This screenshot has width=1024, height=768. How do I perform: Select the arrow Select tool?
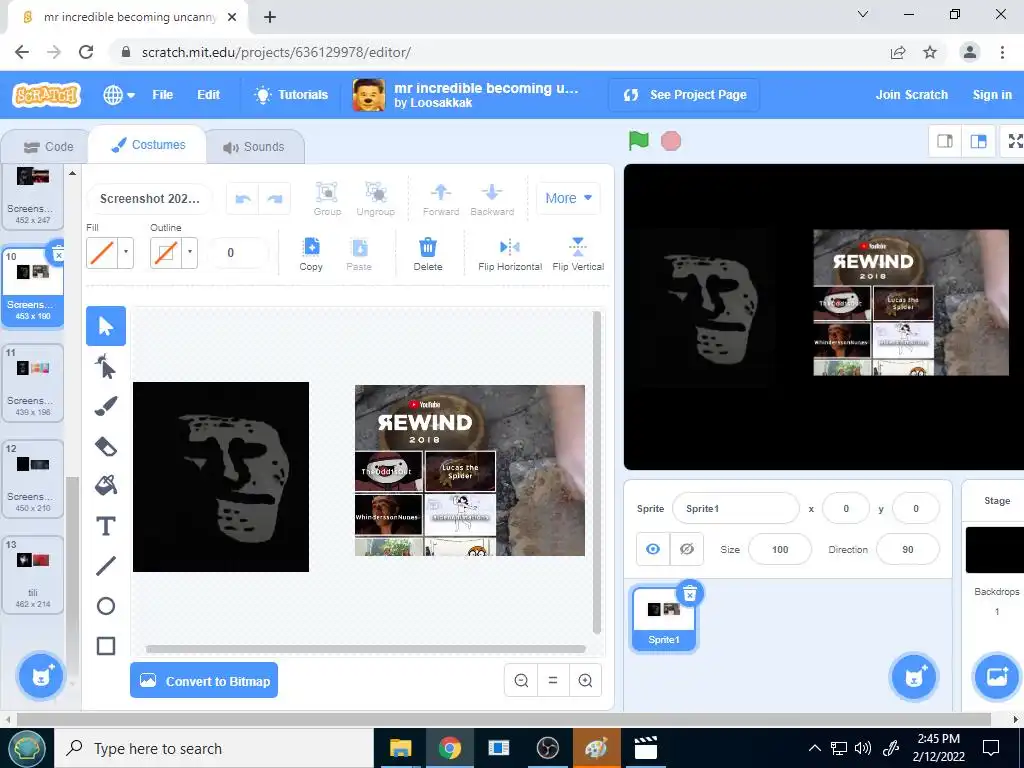106,325
